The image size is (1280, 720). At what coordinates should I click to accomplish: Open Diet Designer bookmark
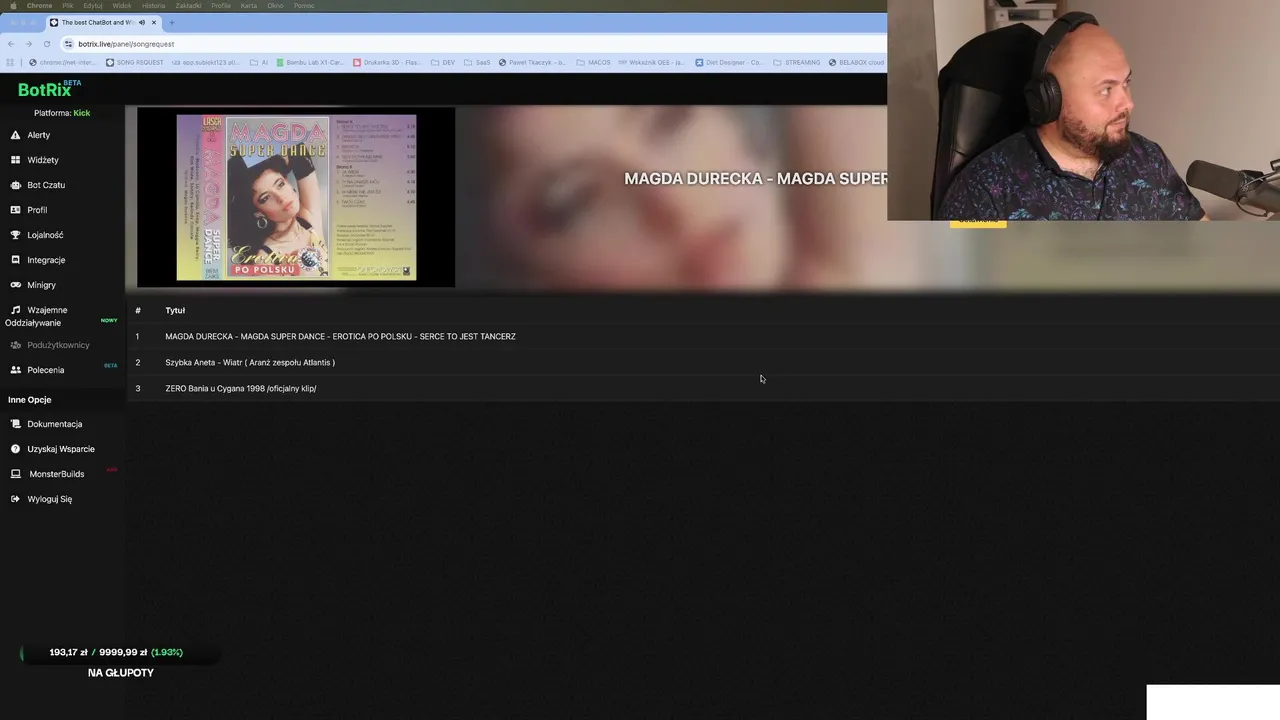729,62
